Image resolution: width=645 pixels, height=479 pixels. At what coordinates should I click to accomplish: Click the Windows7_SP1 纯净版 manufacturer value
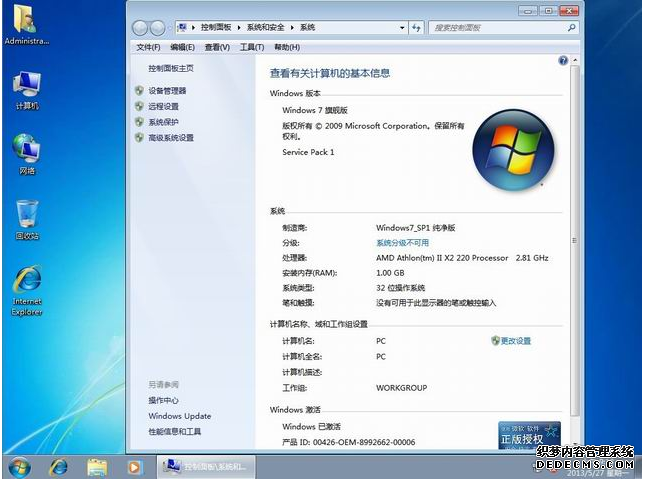[x=415, y=228]
